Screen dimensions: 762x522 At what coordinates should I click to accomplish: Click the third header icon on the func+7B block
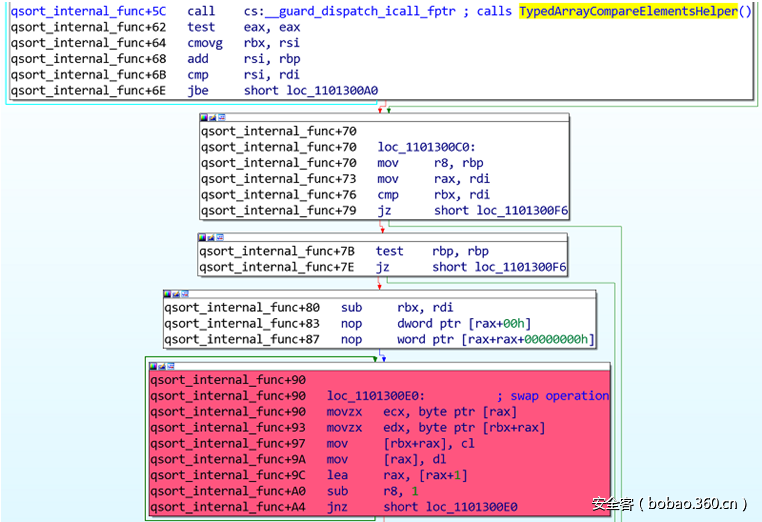(x=221, y=238)
